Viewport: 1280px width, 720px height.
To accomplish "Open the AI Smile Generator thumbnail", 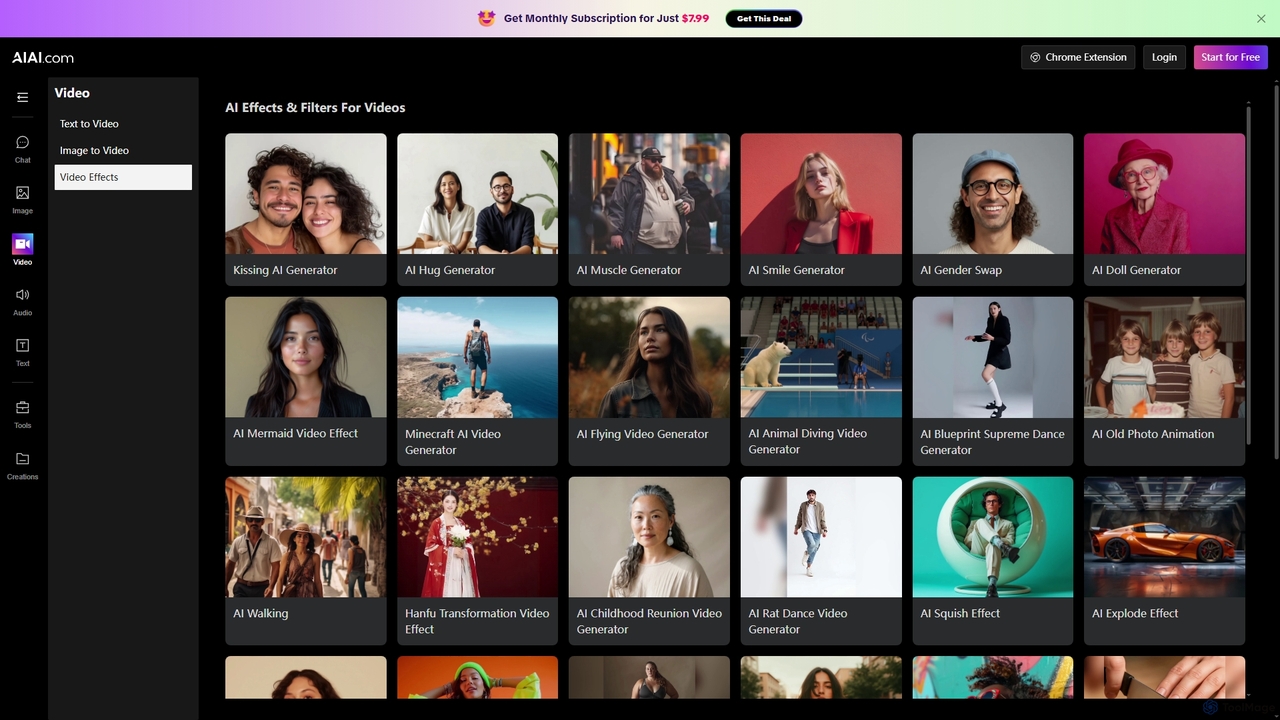I will point(821,194).
